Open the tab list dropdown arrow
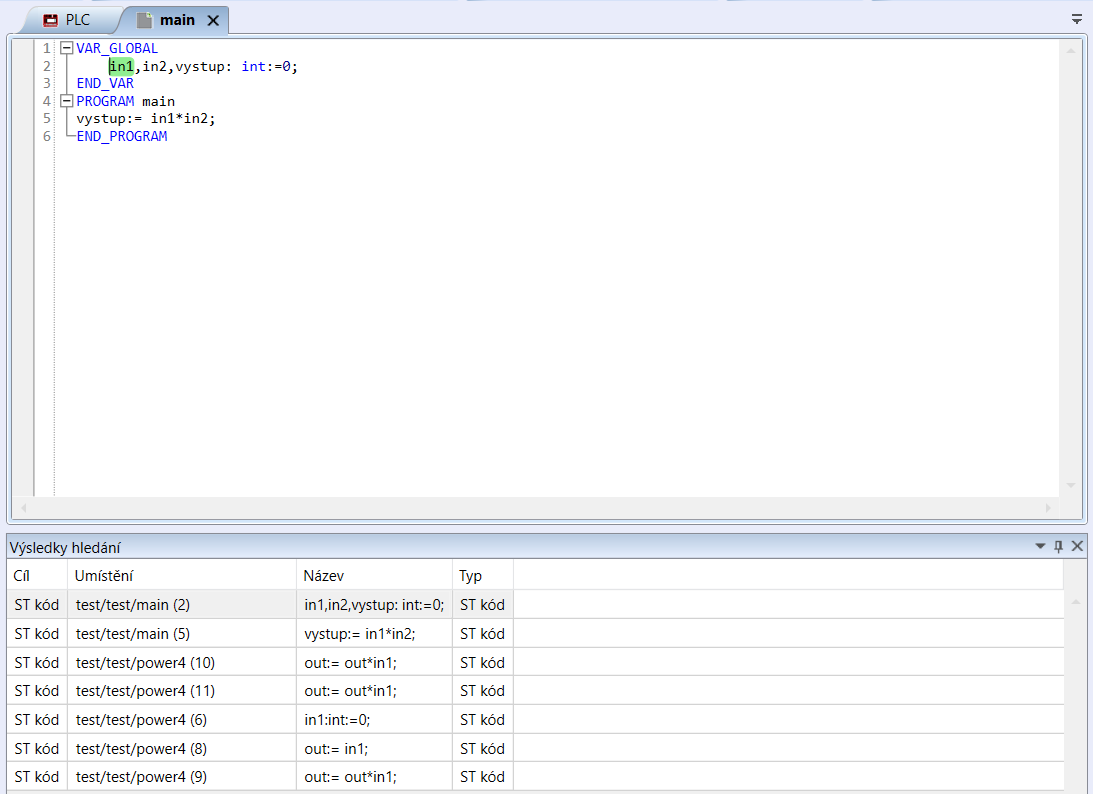Image resolution: width=1093 pixels, height=794 pixels. 1077,19
